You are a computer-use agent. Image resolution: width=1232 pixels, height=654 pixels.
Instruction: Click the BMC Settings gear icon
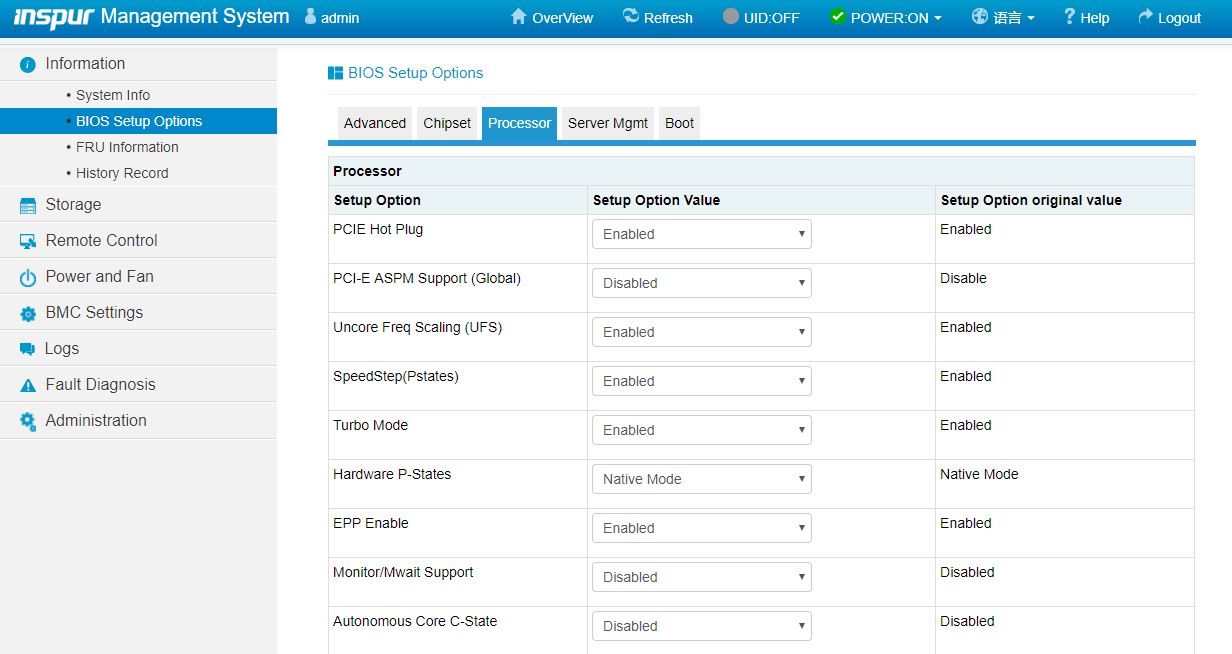(x=28, y=314)
